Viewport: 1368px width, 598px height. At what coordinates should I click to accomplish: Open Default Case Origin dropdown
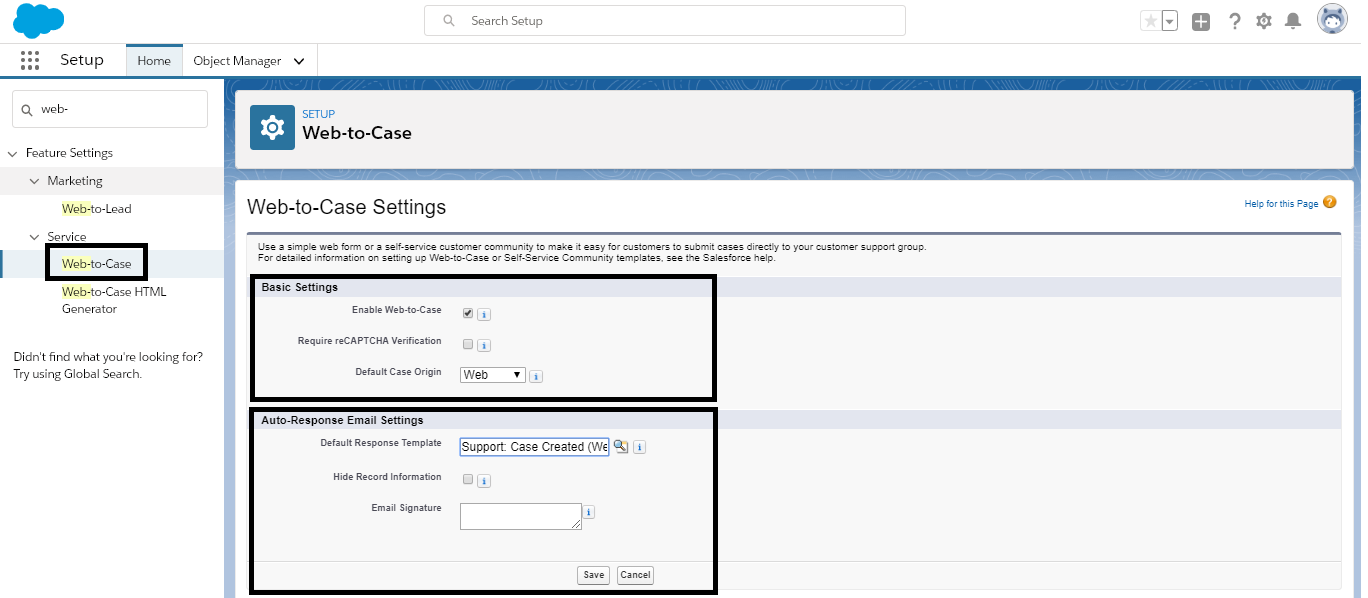(493, 375)
